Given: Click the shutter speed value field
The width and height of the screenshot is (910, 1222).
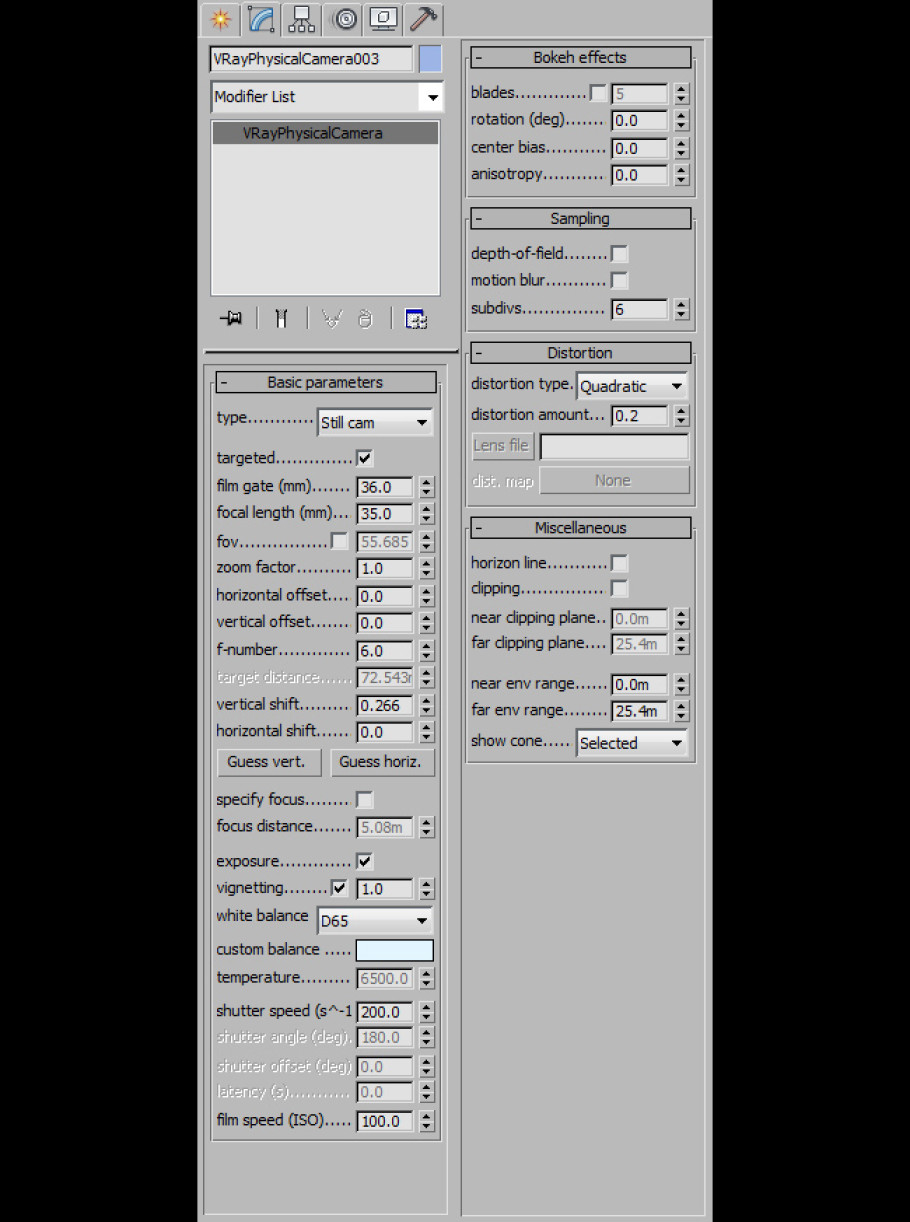Looking at the screenshot, I should tap(385, 1012).
